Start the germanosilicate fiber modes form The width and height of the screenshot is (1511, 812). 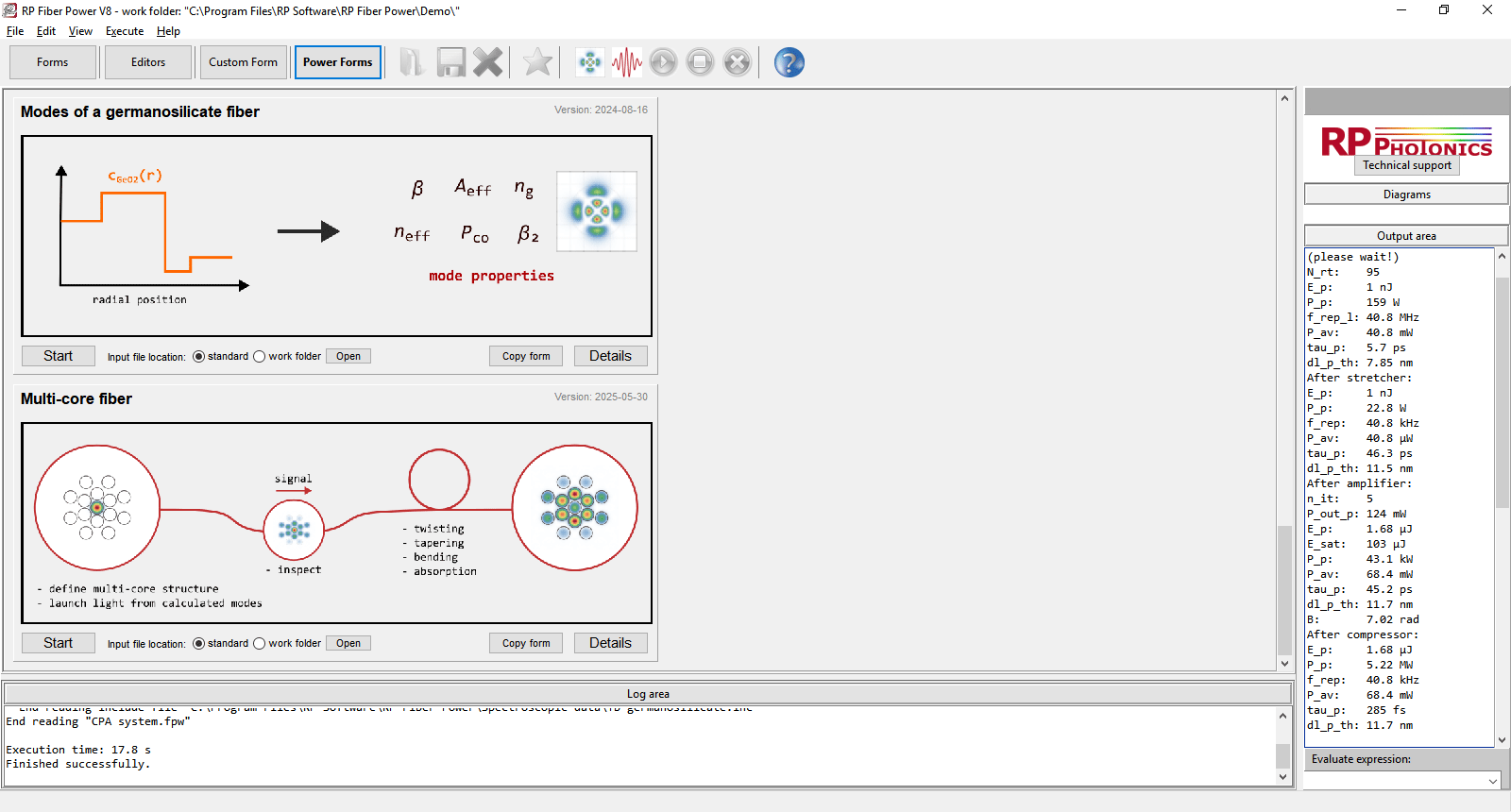point(59,356)
